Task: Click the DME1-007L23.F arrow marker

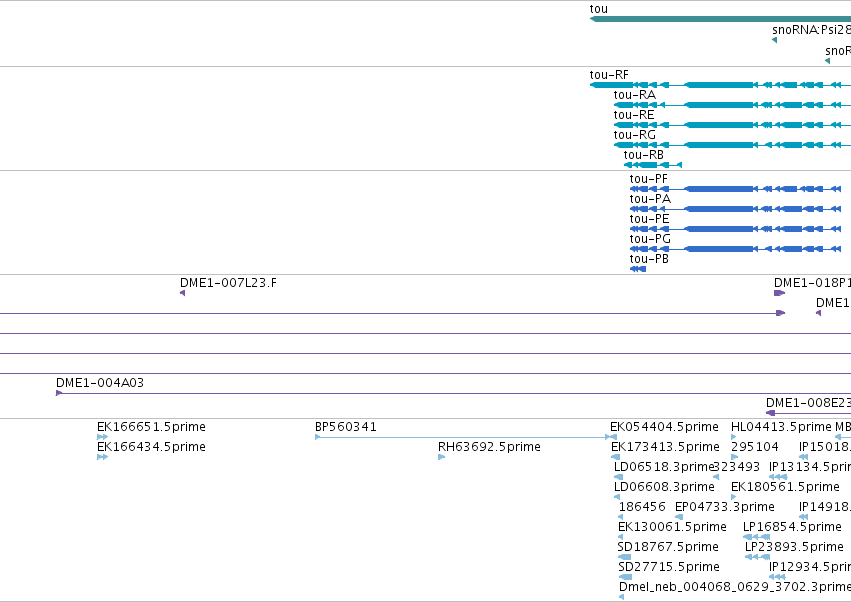Action: click(x=182, y=293)
